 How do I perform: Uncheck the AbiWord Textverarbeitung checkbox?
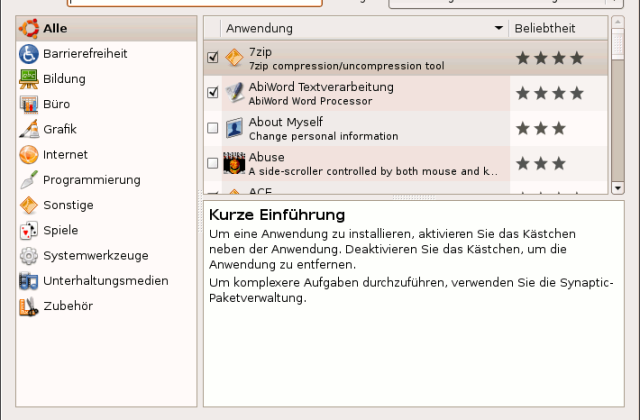[213, 92]
